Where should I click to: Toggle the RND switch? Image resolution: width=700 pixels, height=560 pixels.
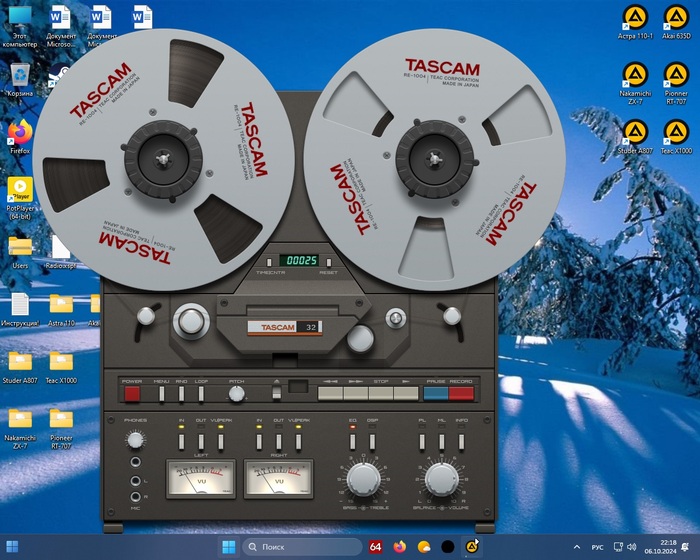click(181, 393)
